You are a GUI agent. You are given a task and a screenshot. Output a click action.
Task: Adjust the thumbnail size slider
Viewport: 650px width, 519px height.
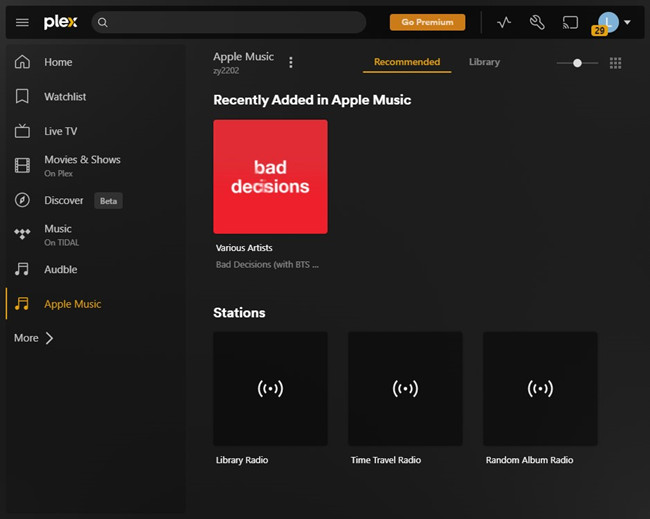(577, 63)
